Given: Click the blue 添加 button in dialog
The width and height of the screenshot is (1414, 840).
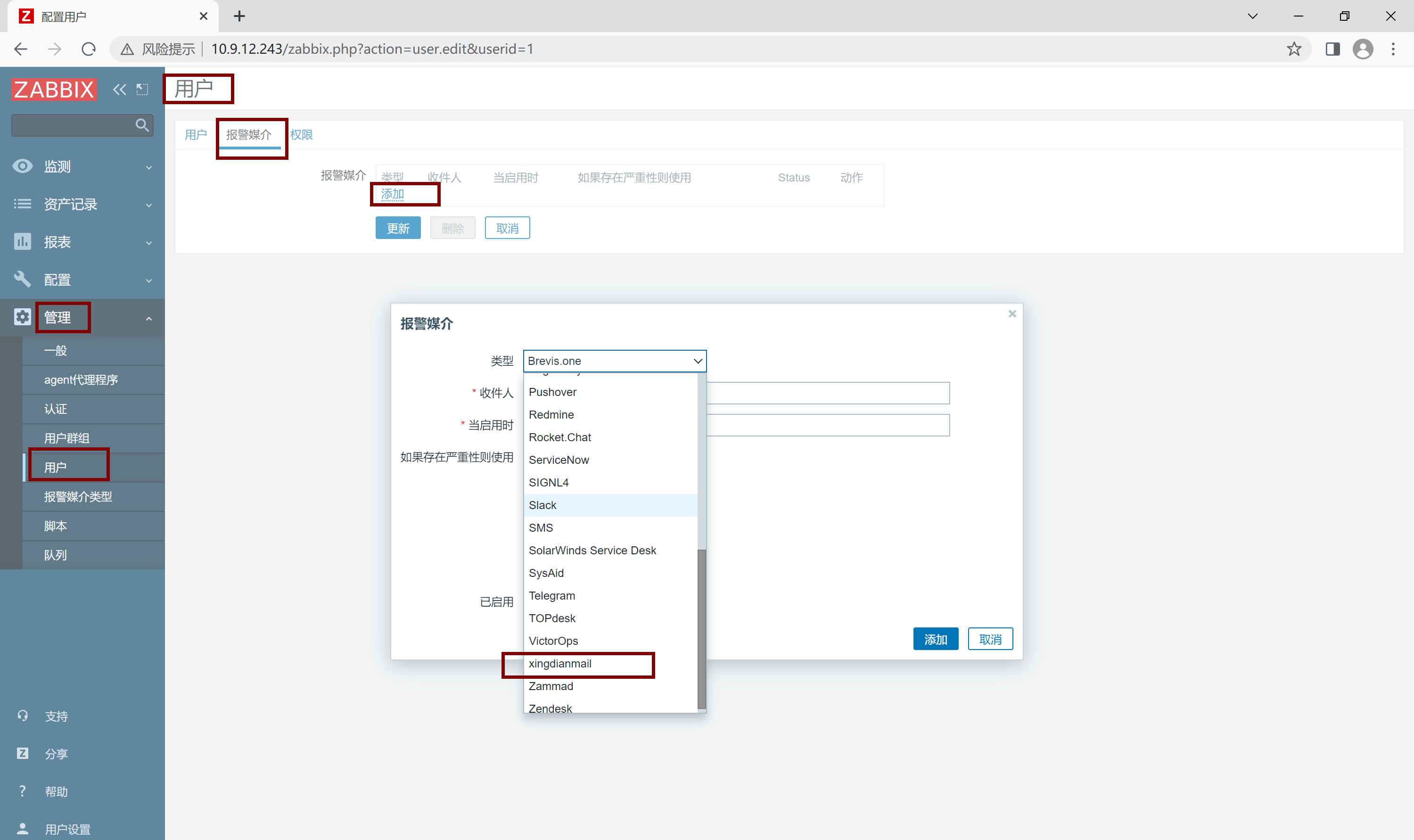Looking at the screenshot, I should pos(935,639).
